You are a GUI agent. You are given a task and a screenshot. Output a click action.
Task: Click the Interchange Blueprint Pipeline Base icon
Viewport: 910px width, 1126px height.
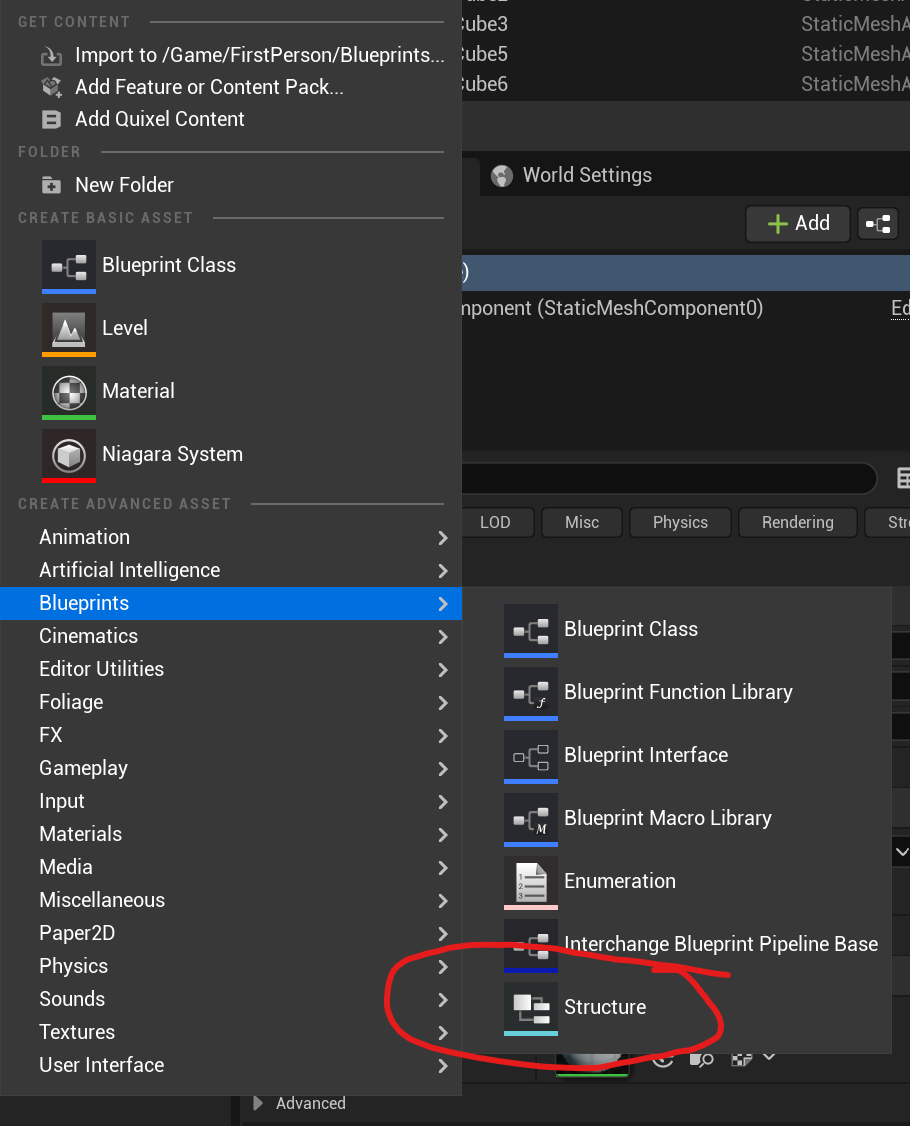click(531, 946)
